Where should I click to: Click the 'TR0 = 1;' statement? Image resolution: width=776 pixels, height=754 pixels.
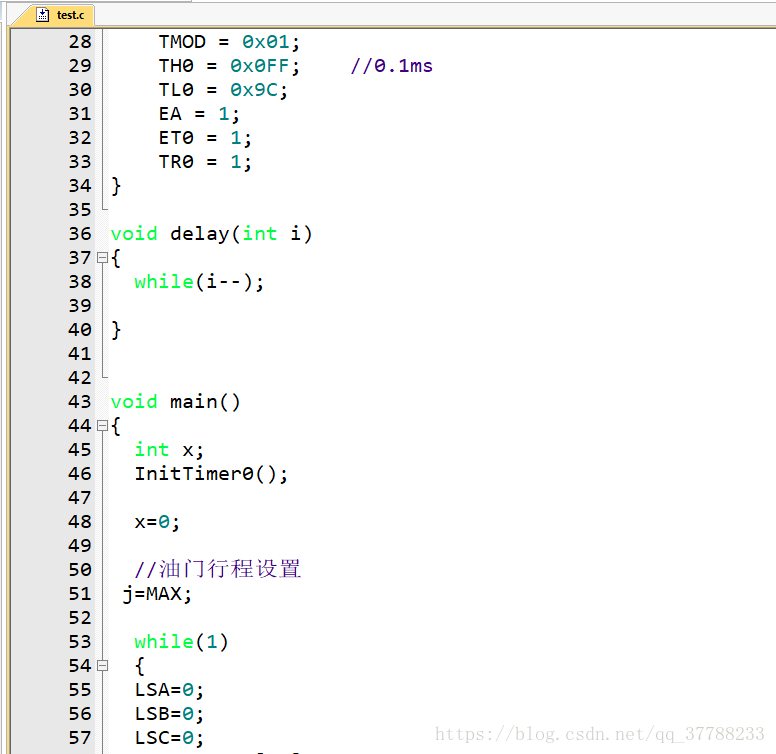[x=205, y=162]
